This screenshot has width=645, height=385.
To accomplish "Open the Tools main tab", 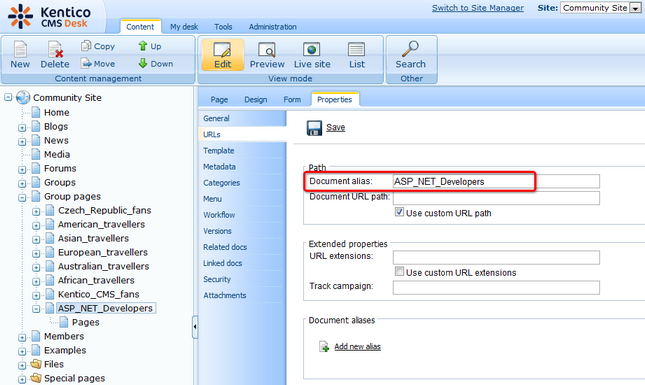I will point(223,27).
